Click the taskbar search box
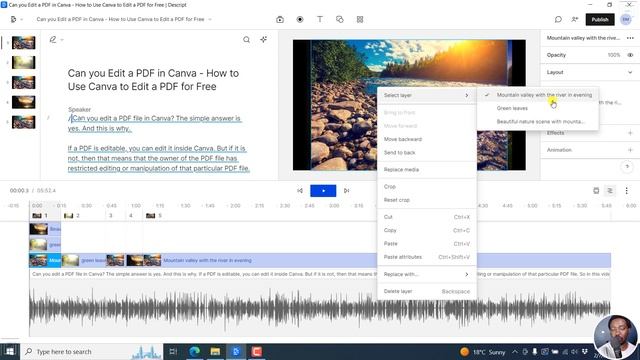 91,351
